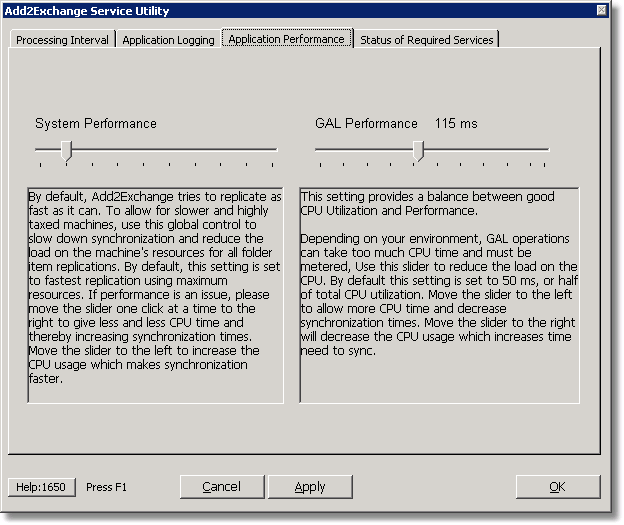Click the System Performance description text box
The height and width of the screenshot is (525, 624).
tap(156, 295)
